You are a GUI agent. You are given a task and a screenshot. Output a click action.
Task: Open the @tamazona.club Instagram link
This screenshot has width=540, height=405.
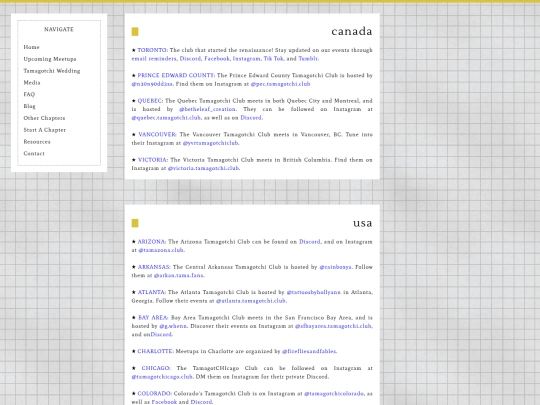pyautogui.click(x=161, y=250)
